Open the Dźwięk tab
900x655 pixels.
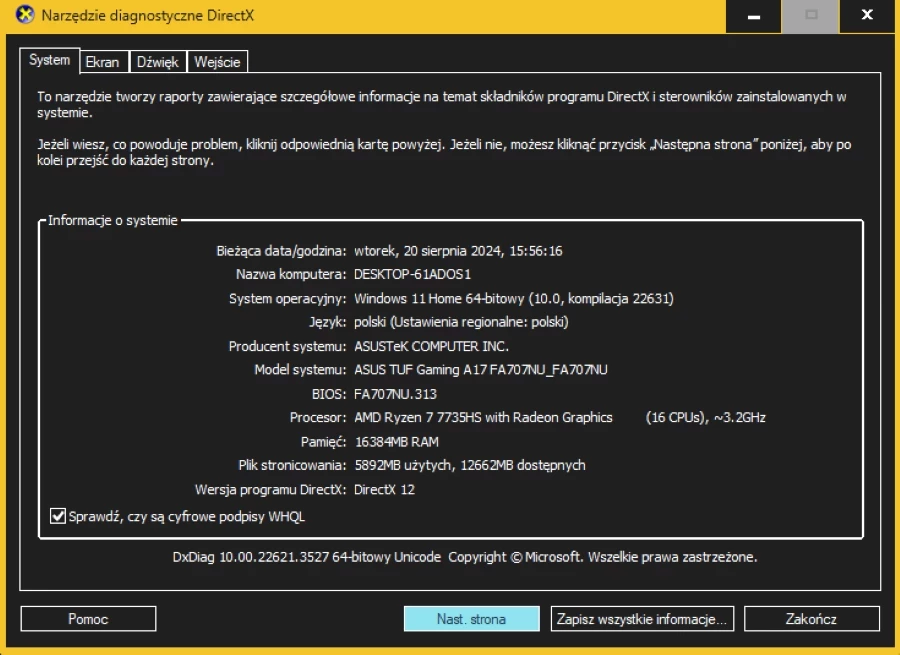click(x=158, y=62)
